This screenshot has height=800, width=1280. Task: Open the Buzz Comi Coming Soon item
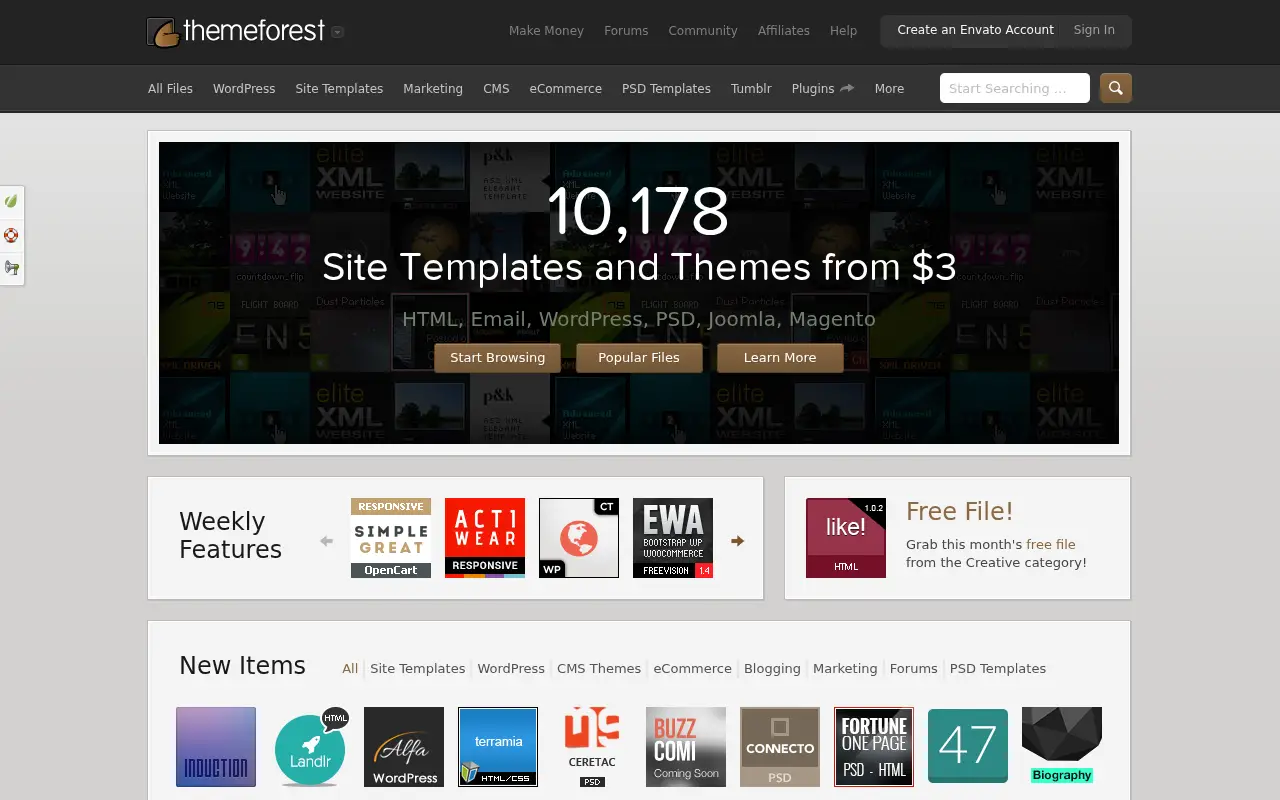(686, 747)
